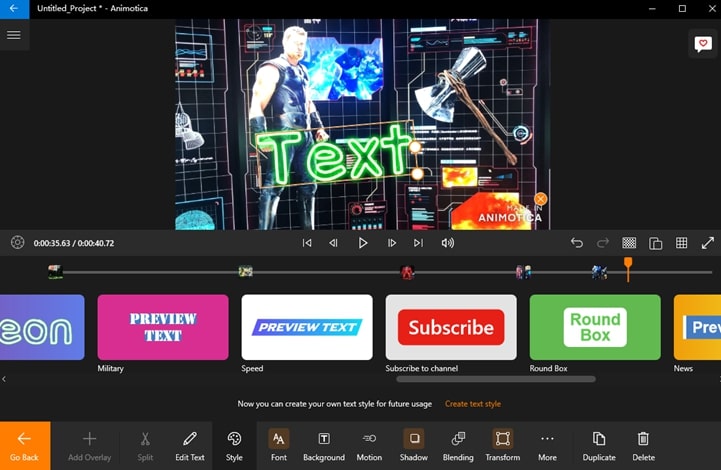The height and width of the screenshot is (470, 721).
Task: Select the Transform tool
Action: 503,446
